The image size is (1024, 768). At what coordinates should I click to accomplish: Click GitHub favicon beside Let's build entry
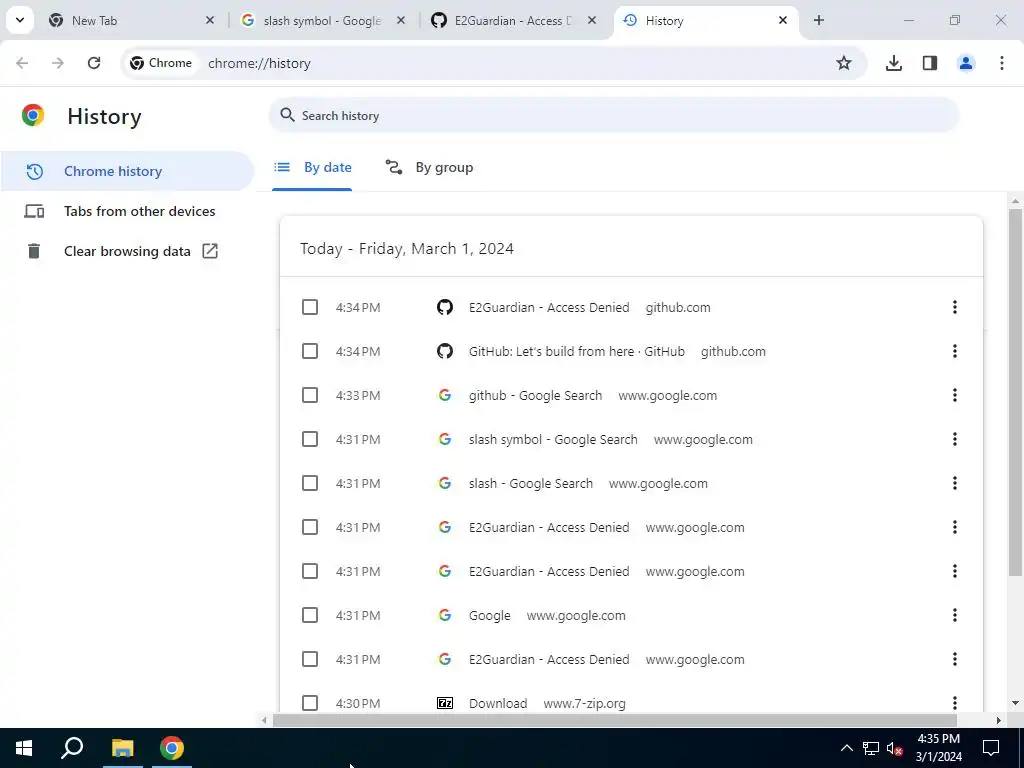pos(445,351)
